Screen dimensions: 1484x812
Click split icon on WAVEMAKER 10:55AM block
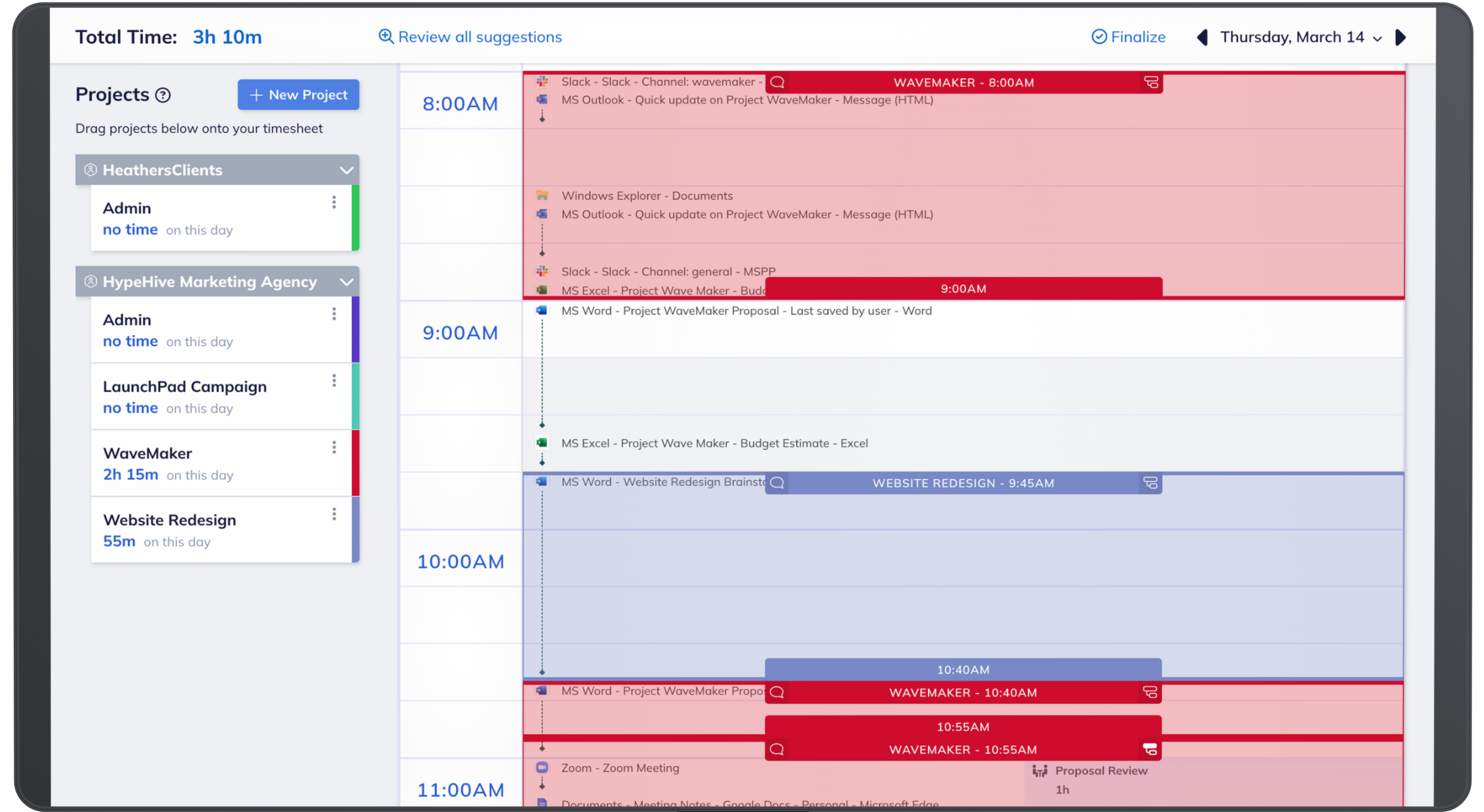1149,749
